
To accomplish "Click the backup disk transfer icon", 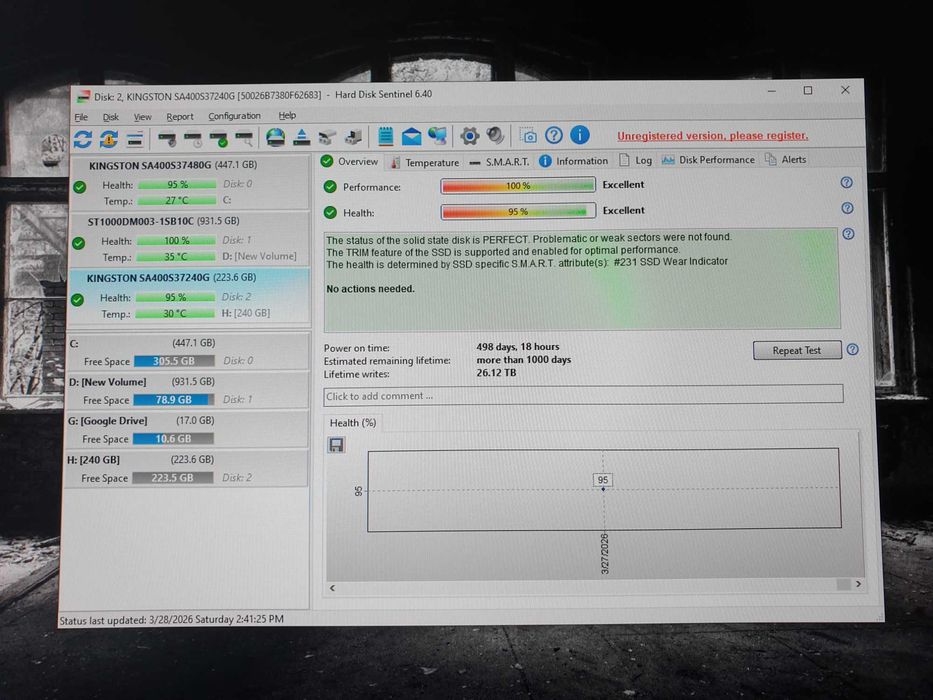I will (x=353, y=138).
